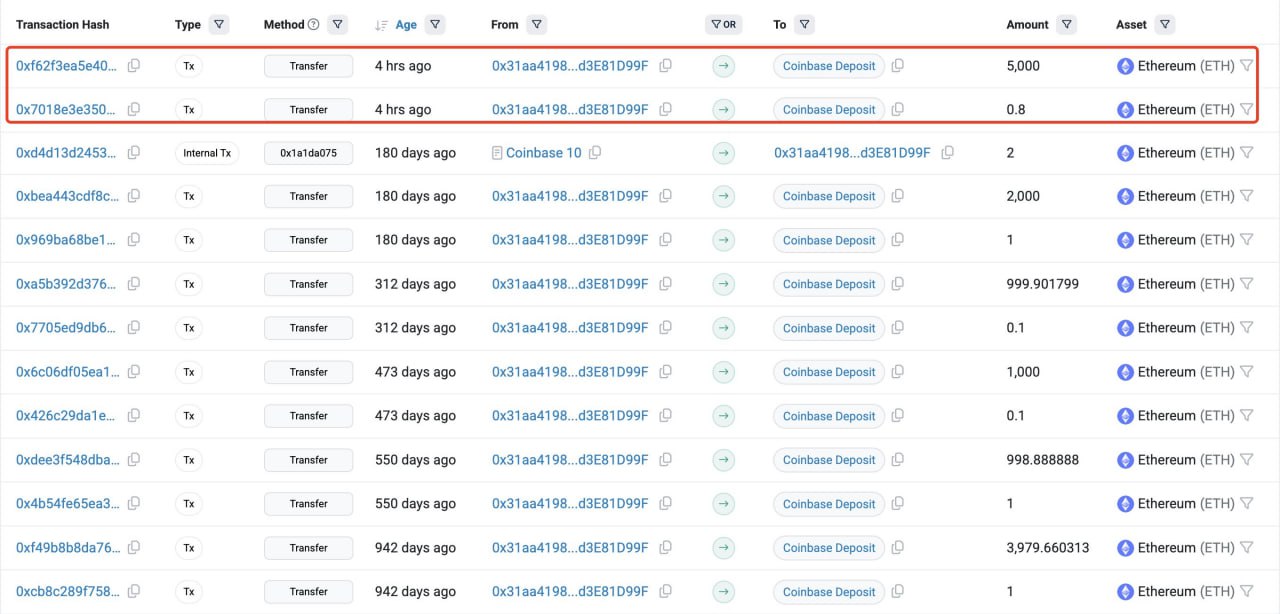1280x614 pixels.
Task: Open transaction 0xf49b8b8da76
Action: 67,548
